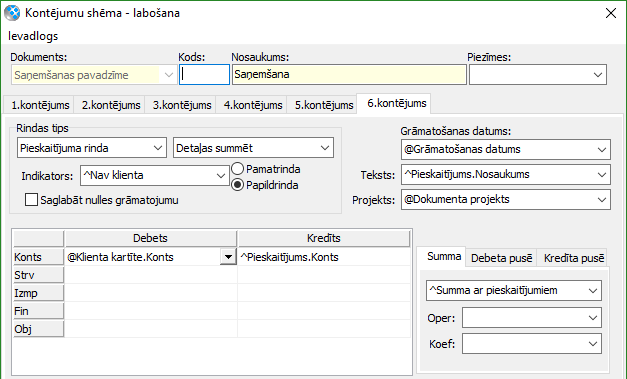Click the Strv row header button
627x379 pixels.
coord(38,275)
